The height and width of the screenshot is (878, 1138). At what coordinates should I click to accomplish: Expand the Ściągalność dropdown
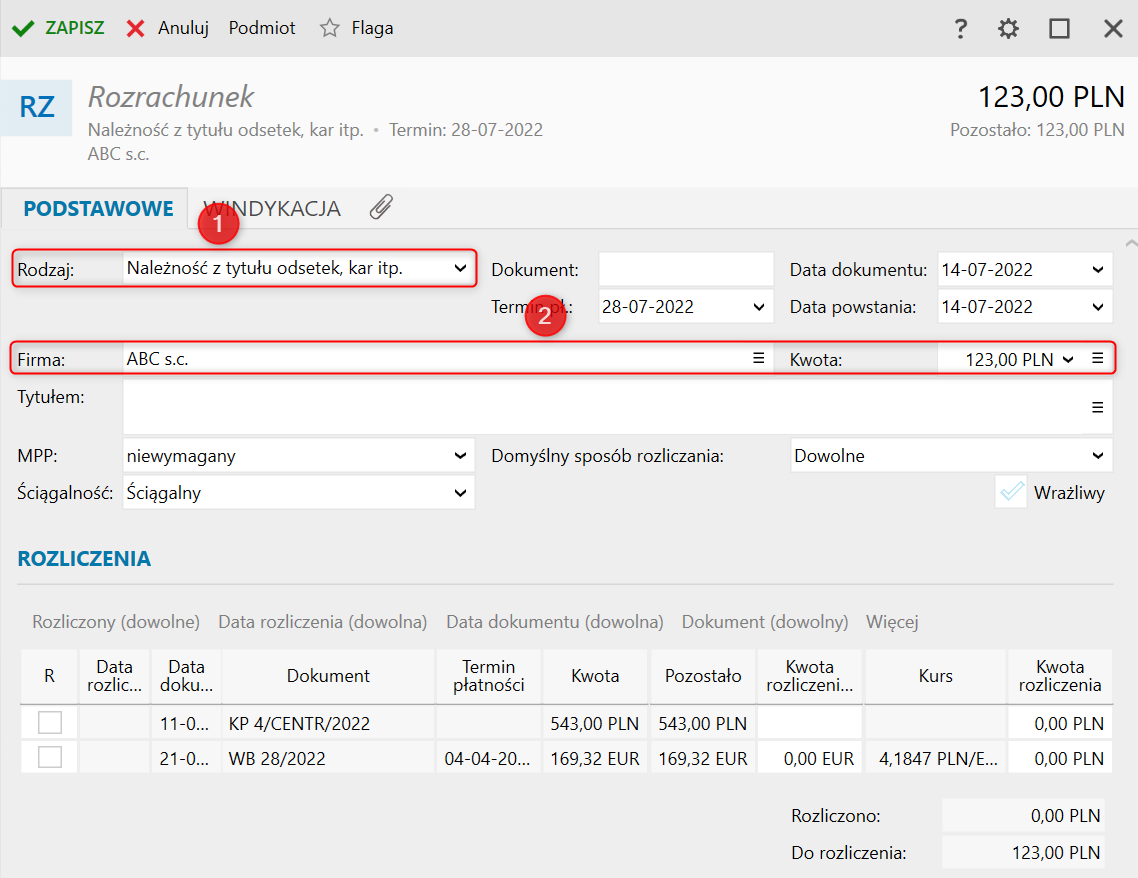460,493
